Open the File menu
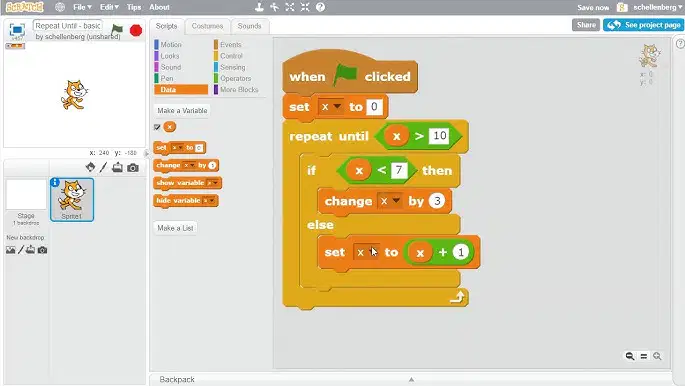The width and height of the screenshot is (685, 386). pos(82,7)
